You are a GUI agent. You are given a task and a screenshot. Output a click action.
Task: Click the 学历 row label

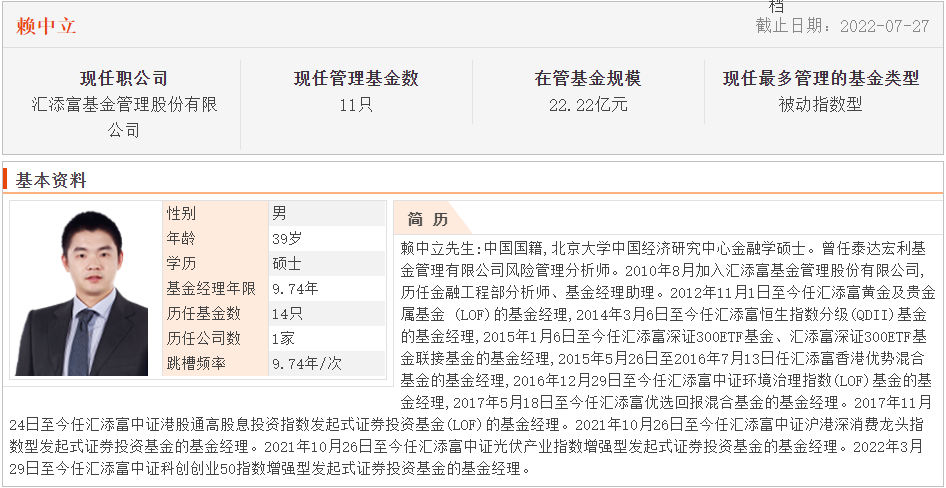(x=181, y=264)
